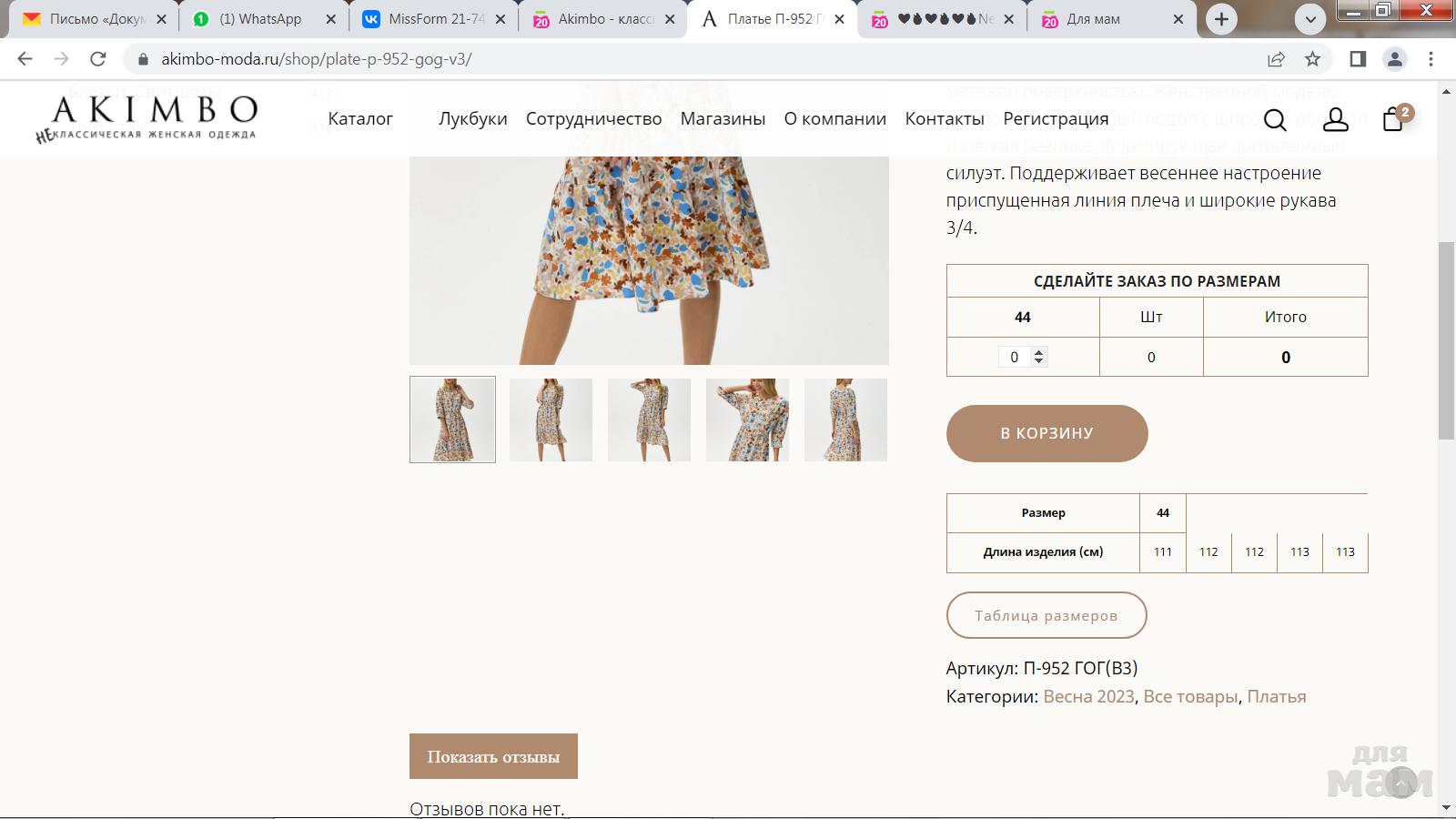
Task: Open the user account profile icon
Action: click(x=1335, y=119)
